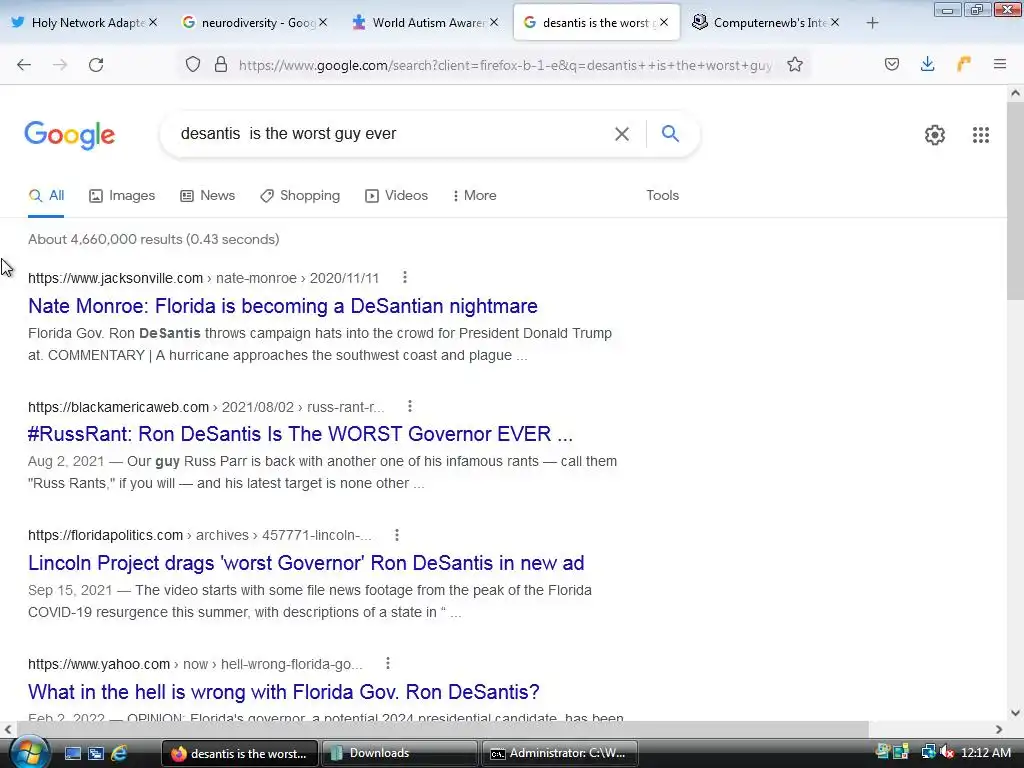Open the Firefox hamburger menu

pyautogui.click(x=1000, y=64)
